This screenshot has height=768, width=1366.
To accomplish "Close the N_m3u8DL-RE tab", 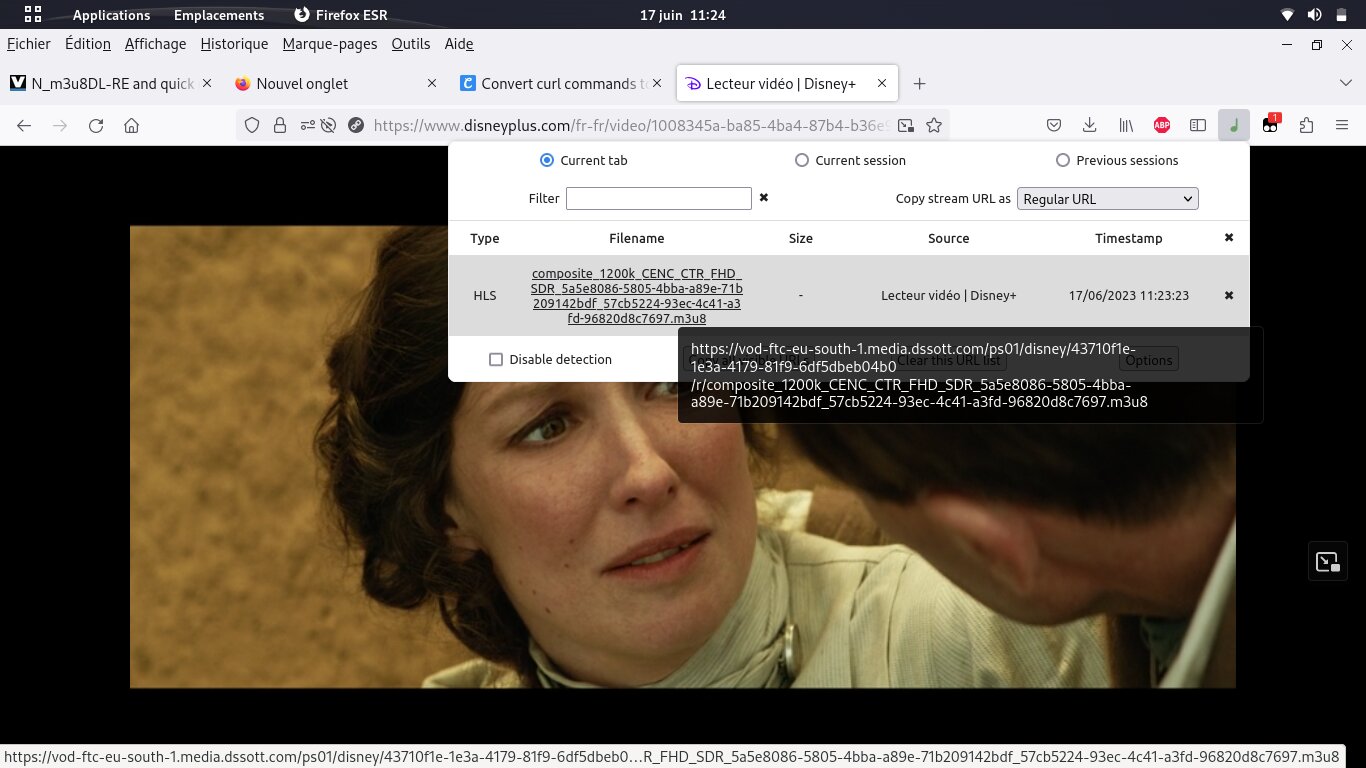I will [x=207, y=84].
